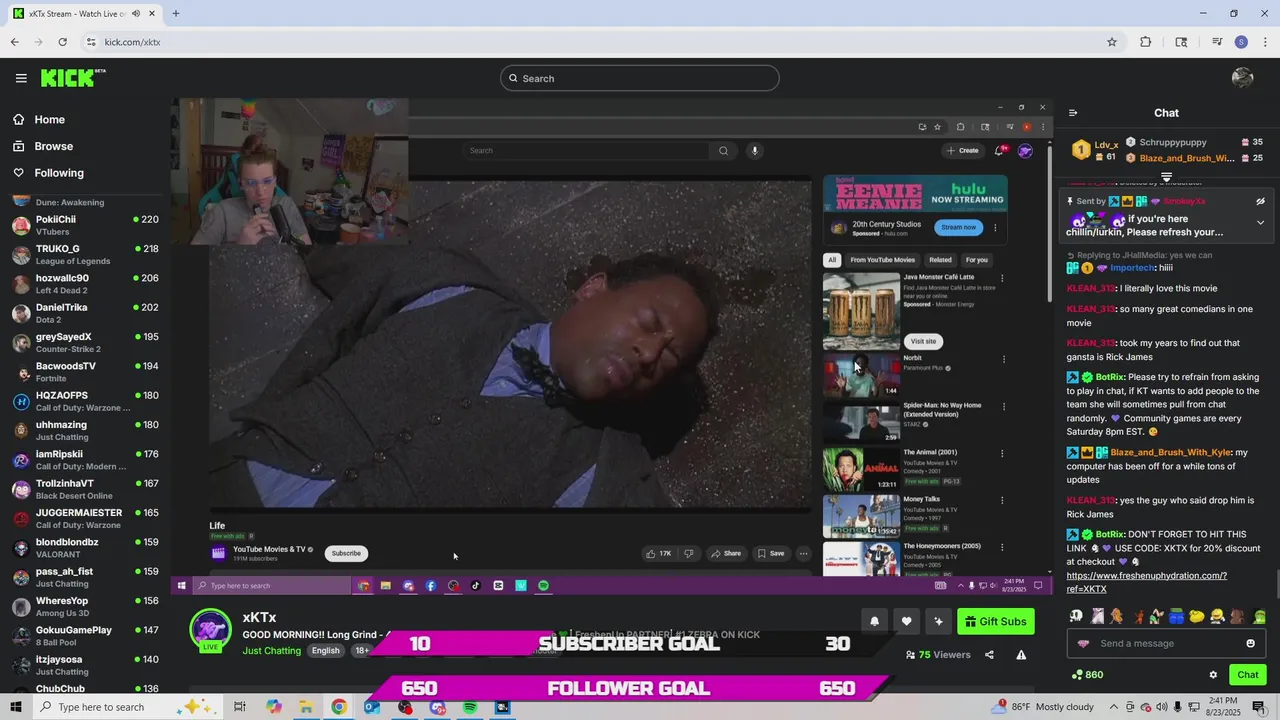Select the Related tab in stream
The height and width of the screenshot is (720, 1280).
coord(940,260)
